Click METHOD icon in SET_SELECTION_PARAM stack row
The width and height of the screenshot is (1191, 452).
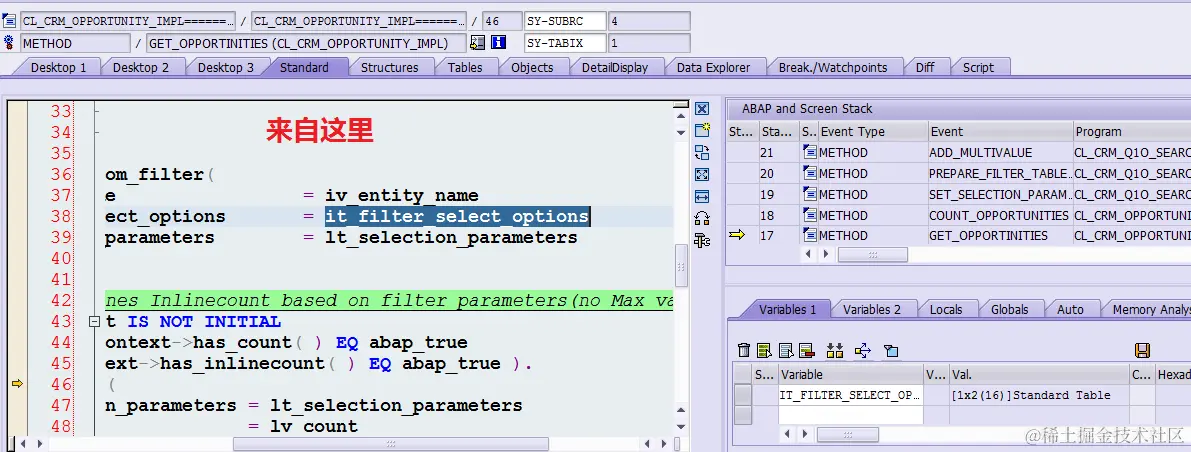810,194
